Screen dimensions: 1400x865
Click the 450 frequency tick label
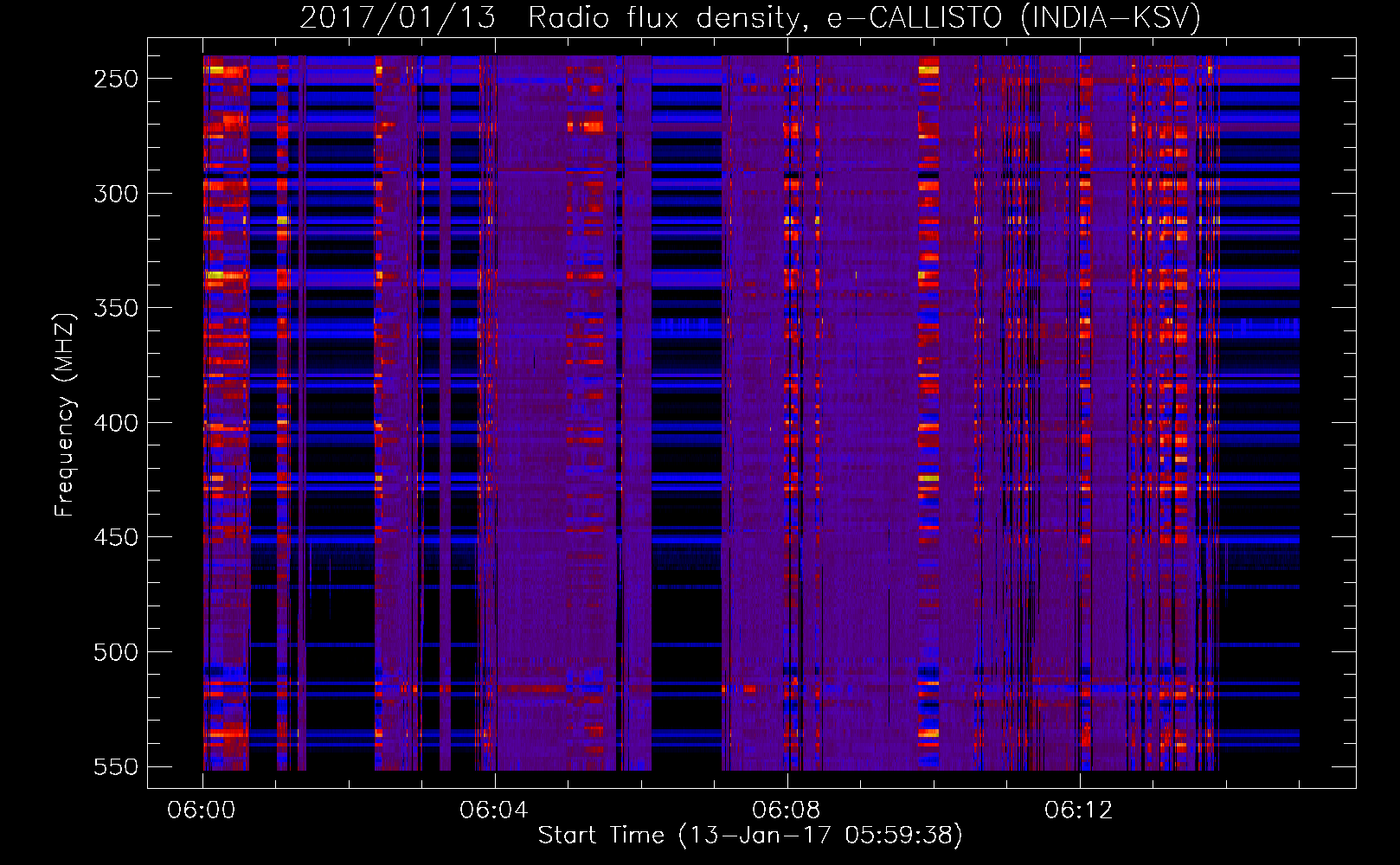point(115,537)
